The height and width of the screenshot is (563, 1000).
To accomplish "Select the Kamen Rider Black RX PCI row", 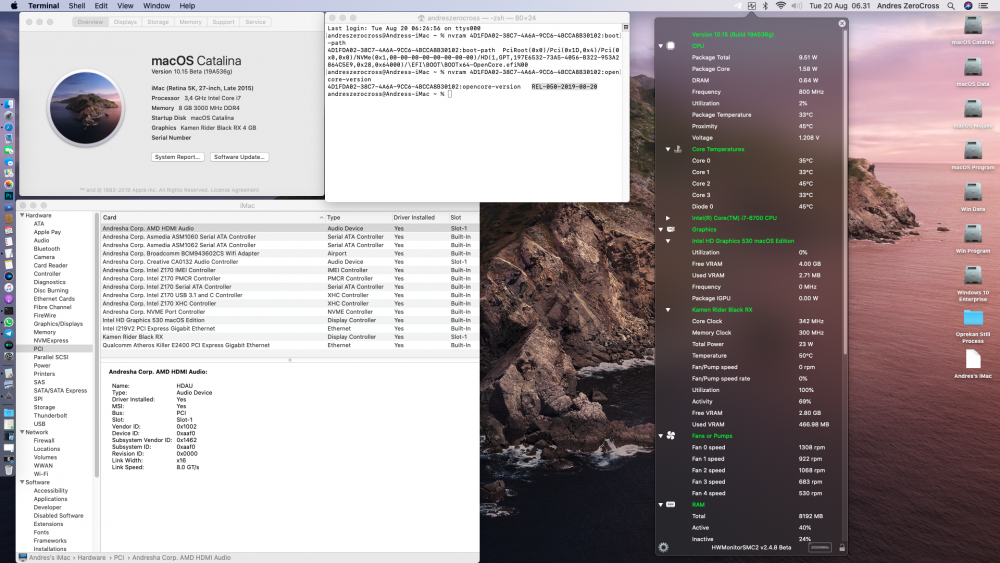I will (290, 337).
